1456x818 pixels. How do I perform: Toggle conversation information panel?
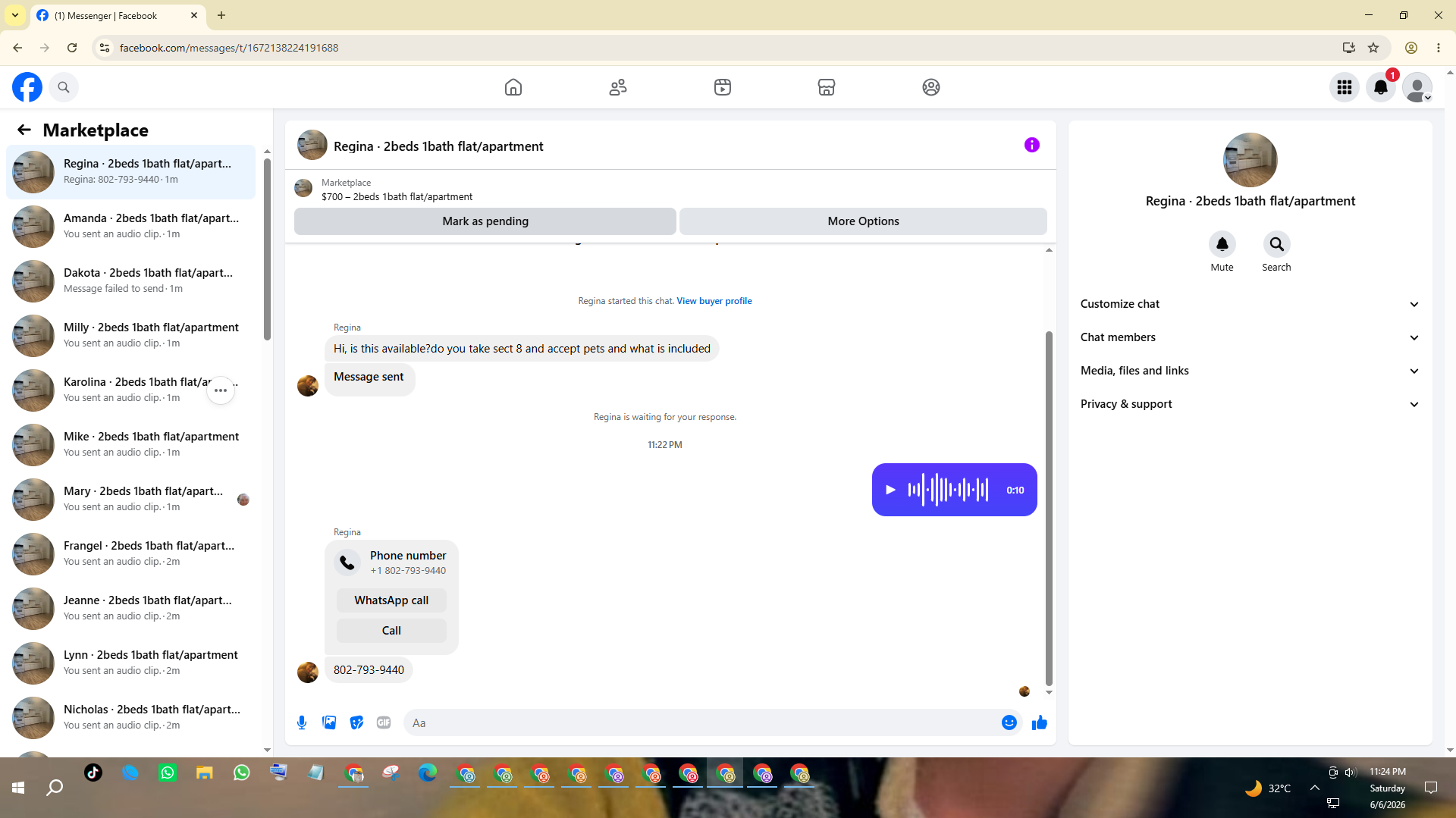(x=1032, y=145)
